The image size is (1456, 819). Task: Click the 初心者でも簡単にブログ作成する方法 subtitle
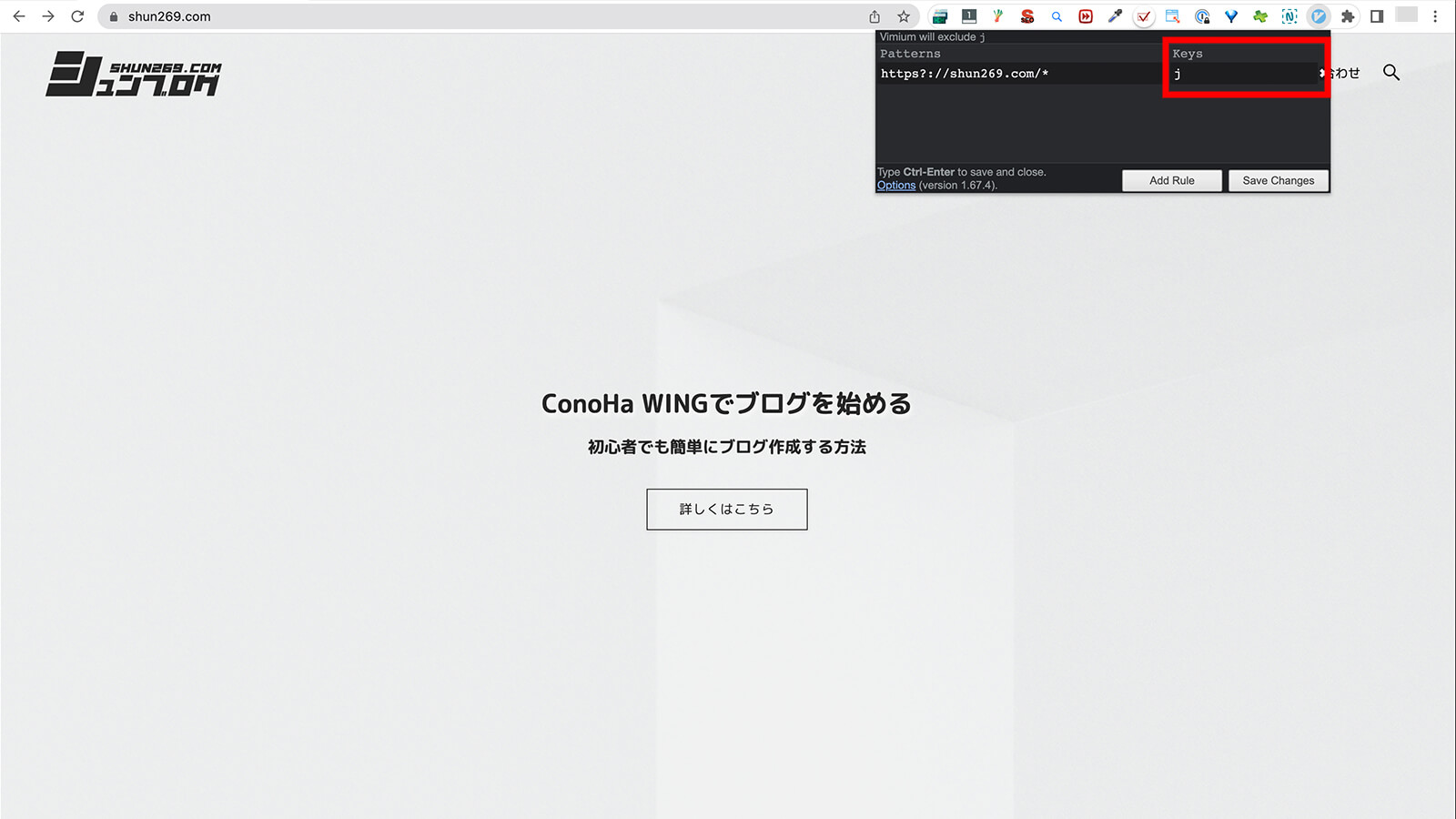point(727,447)
